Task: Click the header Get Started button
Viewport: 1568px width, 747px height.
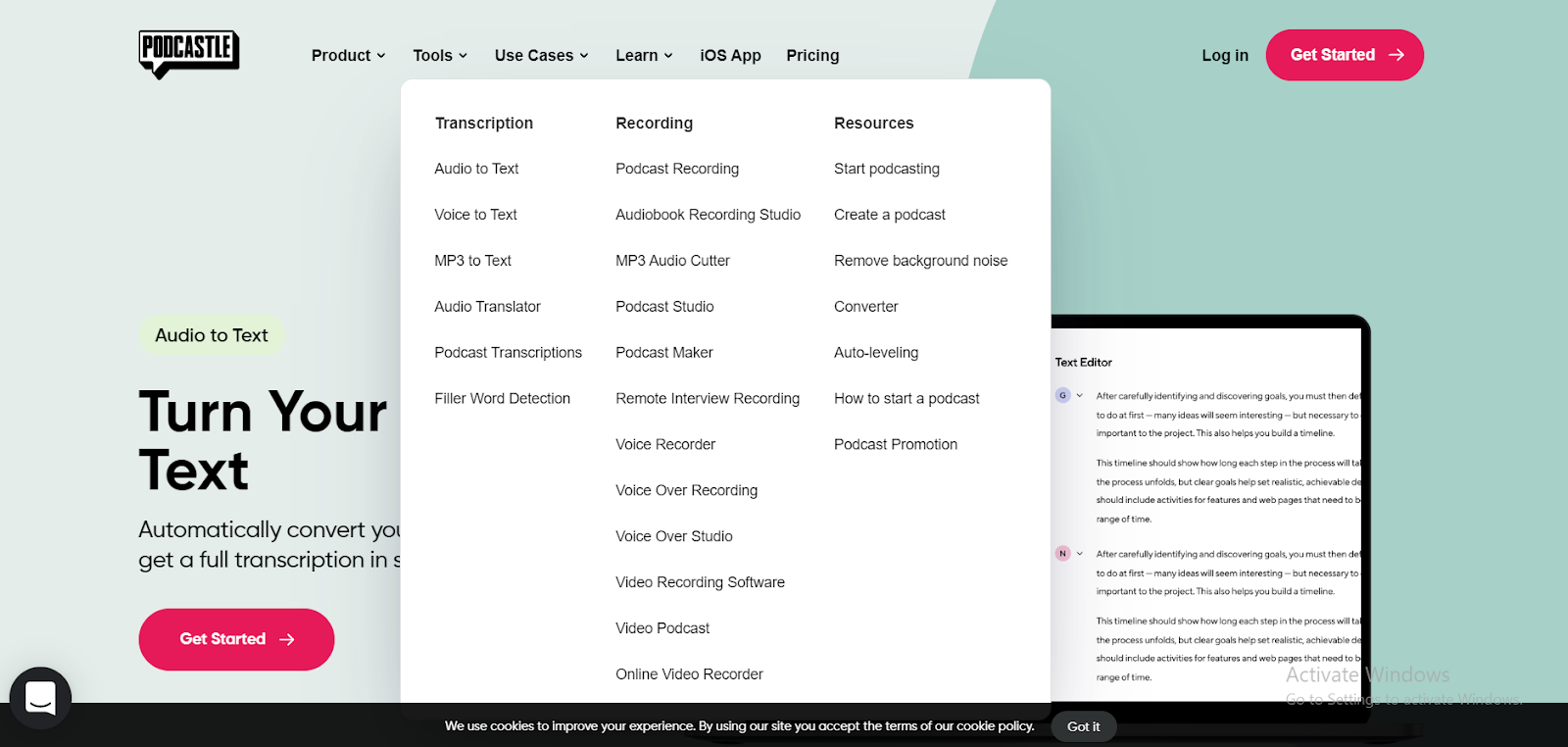Action: coord(1345,55)
